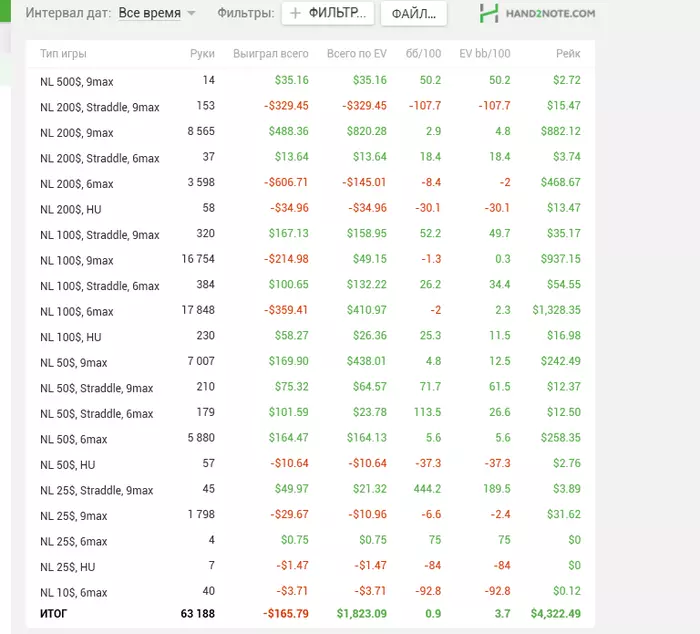Viewport: 700px width, 634px height.
Task: Click the Hand2Note logo icon
Action: [489, 13]
